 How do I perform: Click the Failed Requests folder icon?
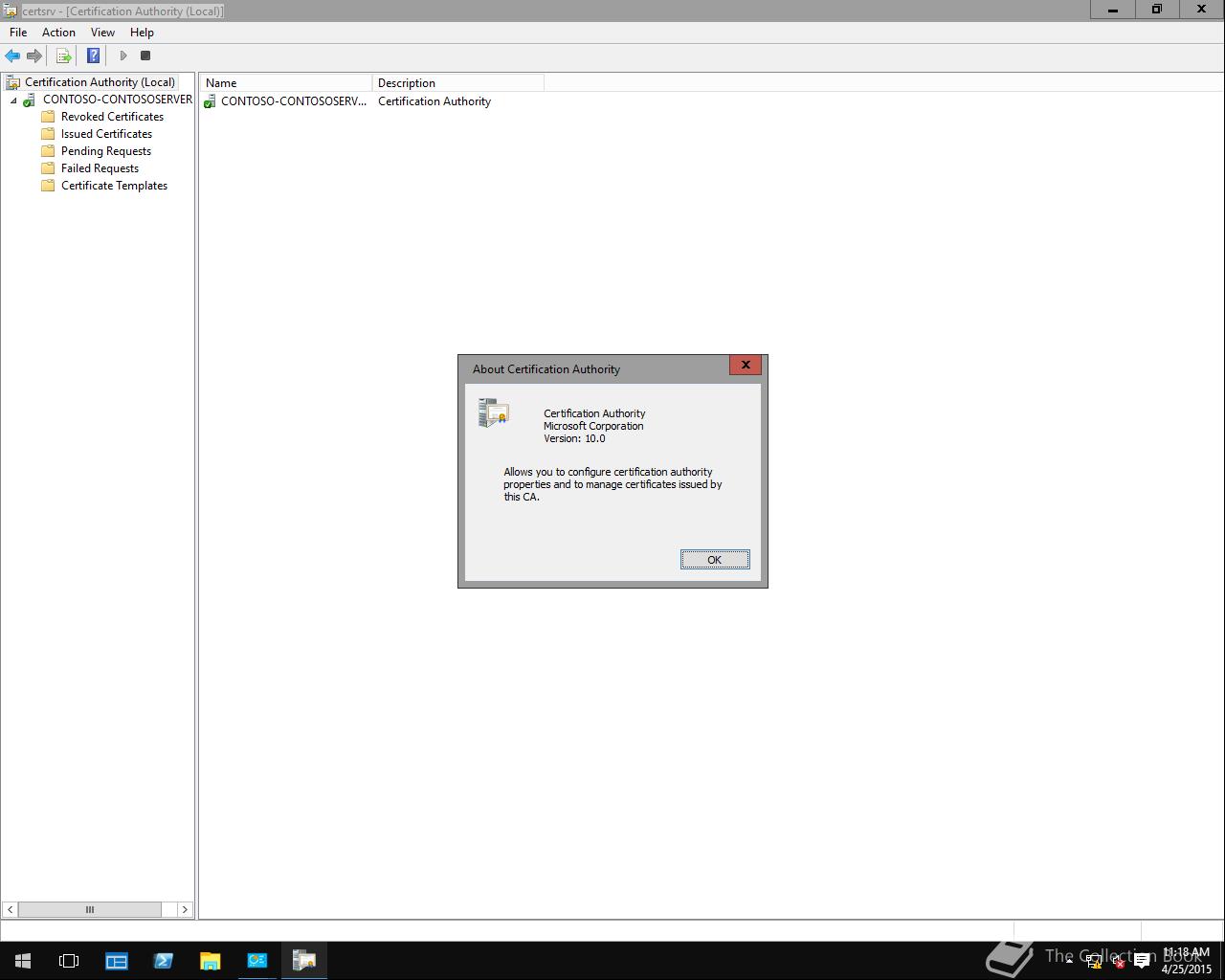[x=48, y=168]
